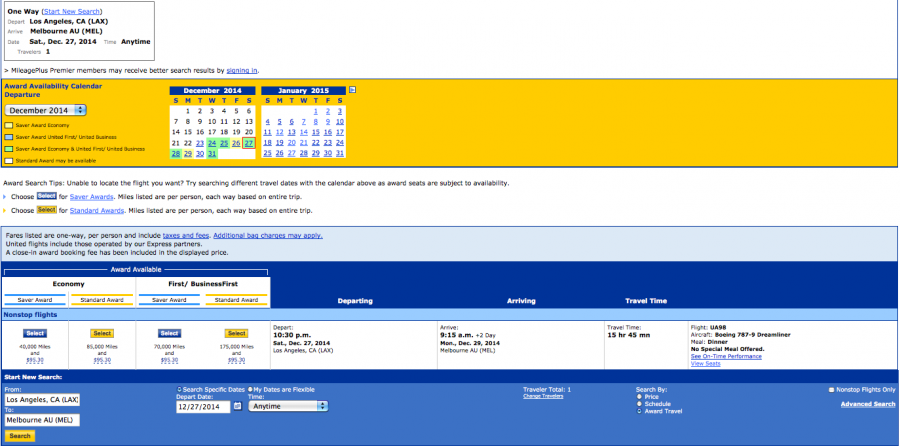Click the Saver Award Economy legend swatch

coord(8,126)
